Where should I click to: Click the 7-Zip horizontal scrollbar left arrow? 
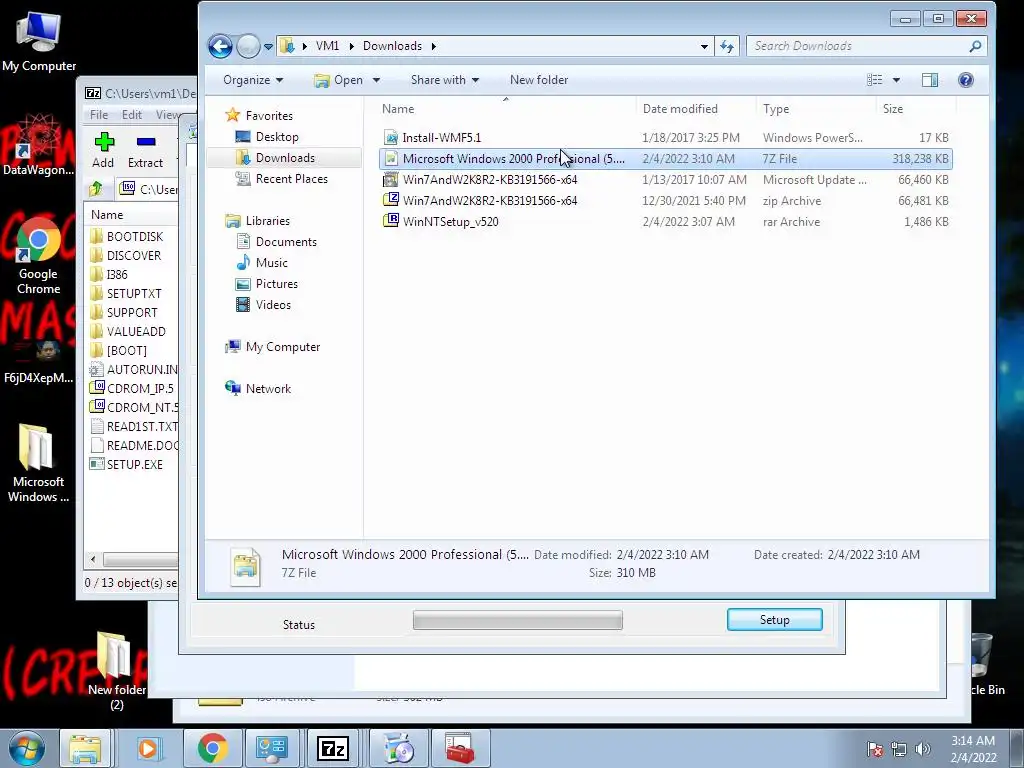(93, 560)
